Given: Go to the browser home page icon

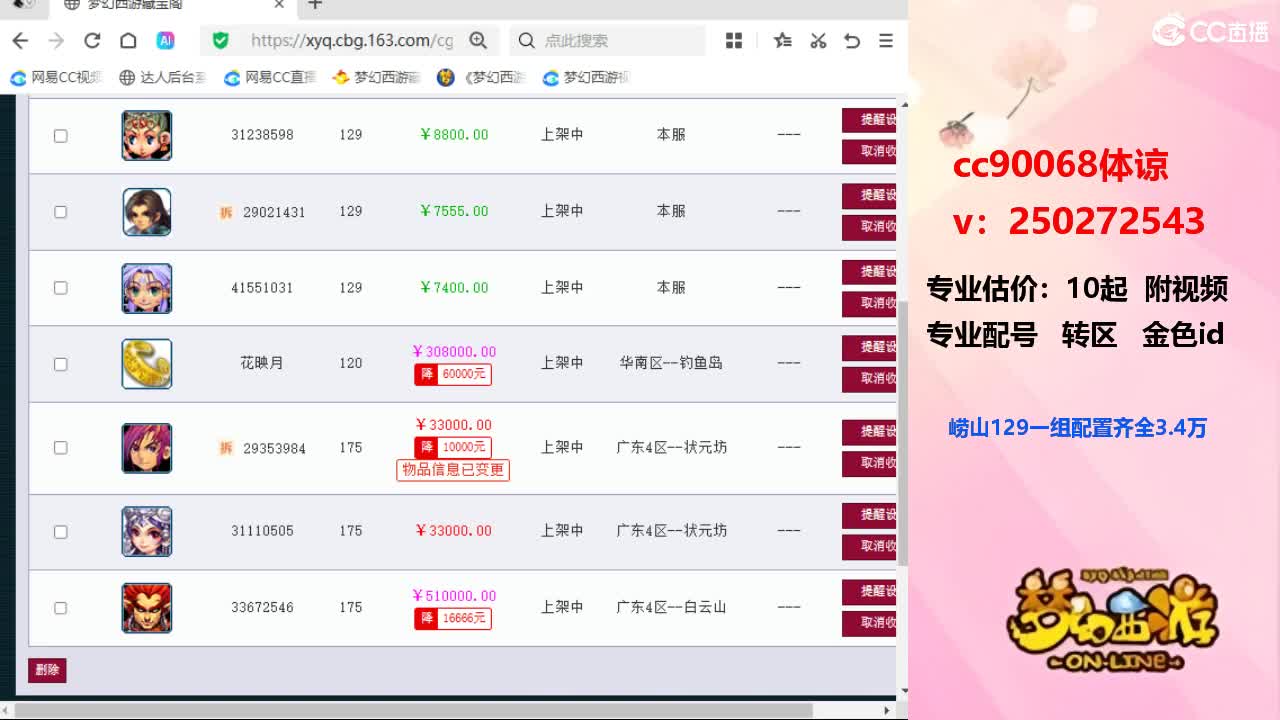Looking at the screenshot, I should [x=128, y=41].
